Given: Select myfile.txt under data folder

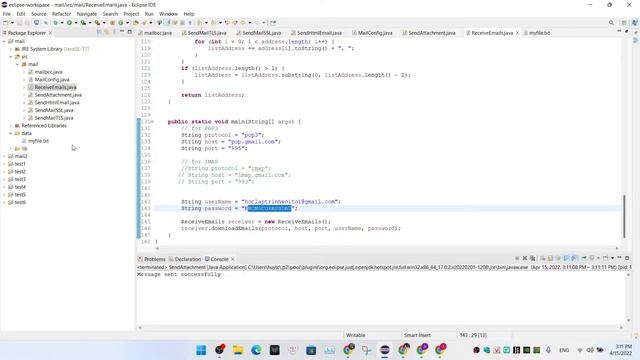Looking at the screenshot, I should [38, 141].
